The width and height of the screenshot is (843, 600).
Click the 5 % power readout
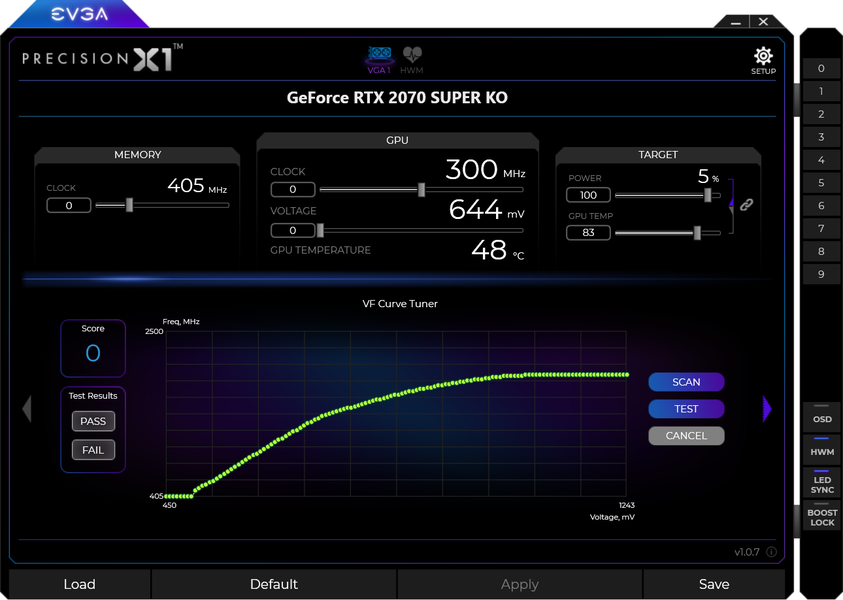click(x=708, y=176)
